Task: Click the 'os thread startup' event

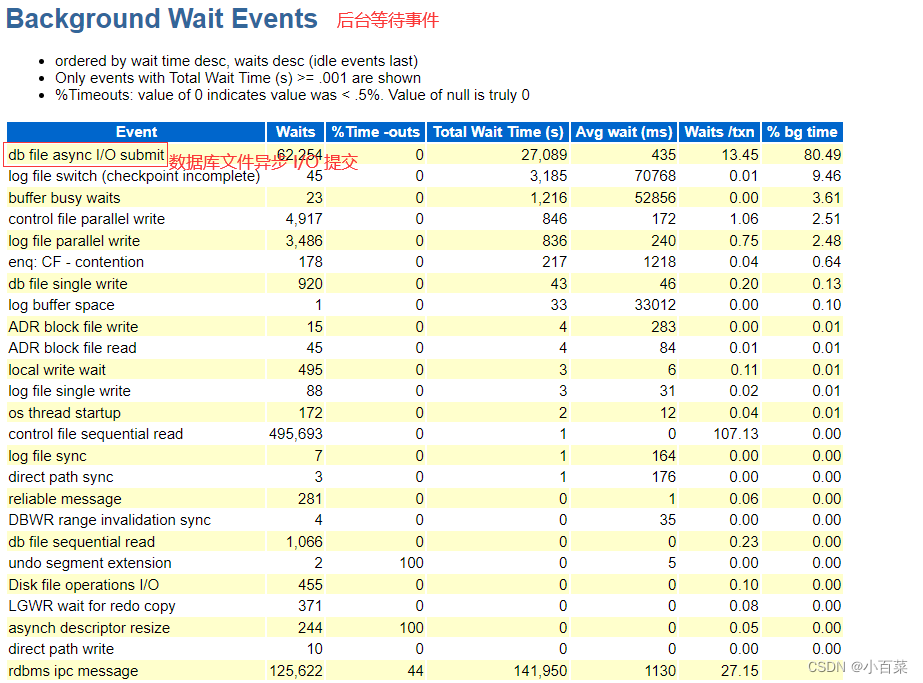Action: [x=64, y=413]
